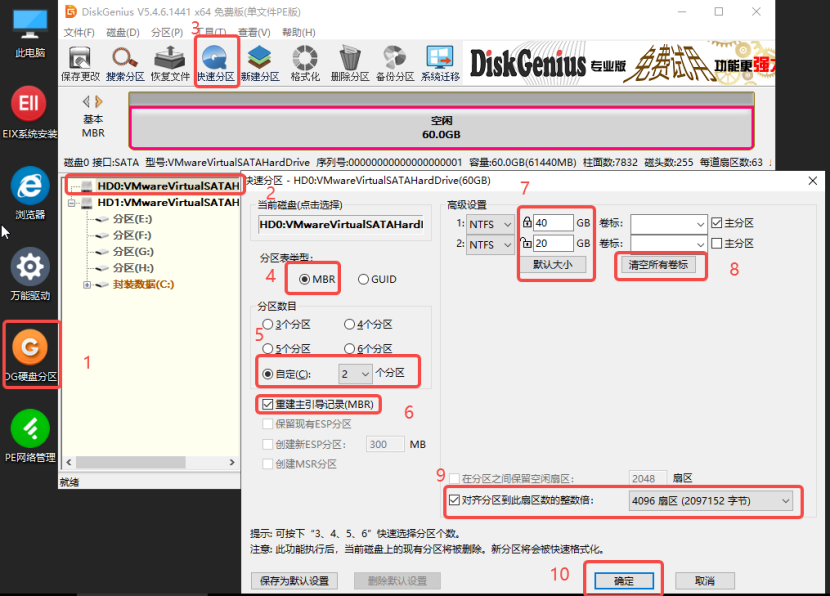Open partition 2 volume label (卷标) dropdown
The width and height of the screenshot is (830, 596).
669,244
